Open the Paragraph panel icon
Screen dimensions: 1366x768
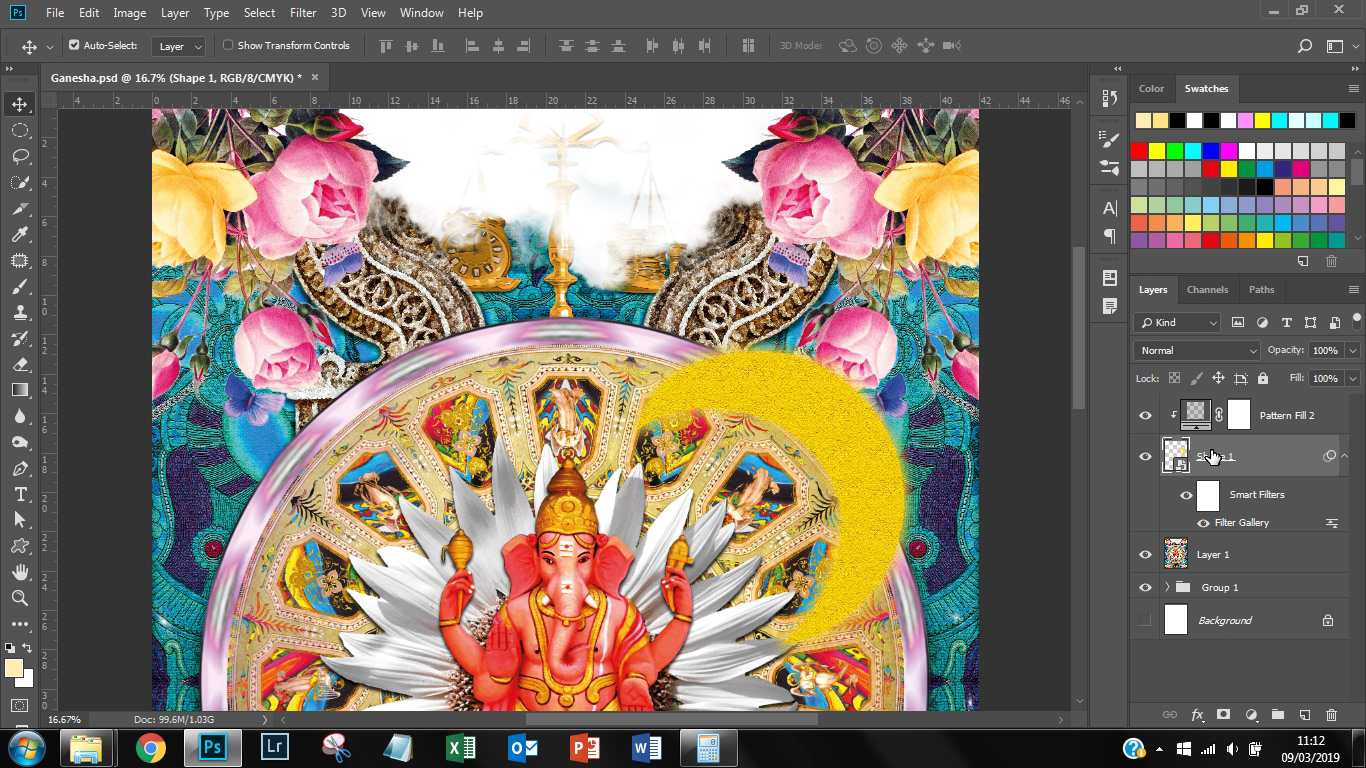pos(1109,236)
